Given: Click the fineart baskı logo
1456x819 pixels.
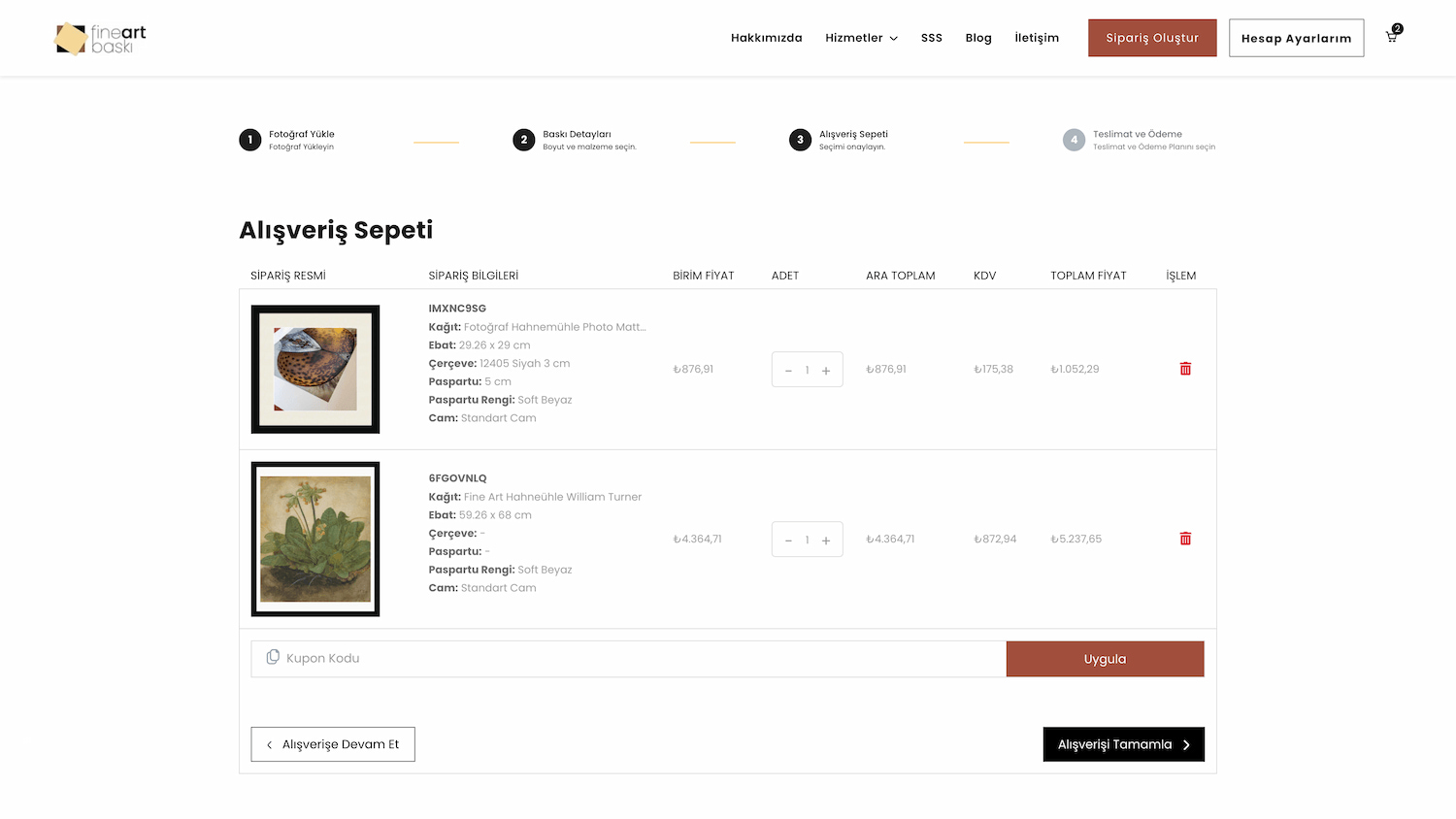Looking at the screenshot, I should pos(101,39).
